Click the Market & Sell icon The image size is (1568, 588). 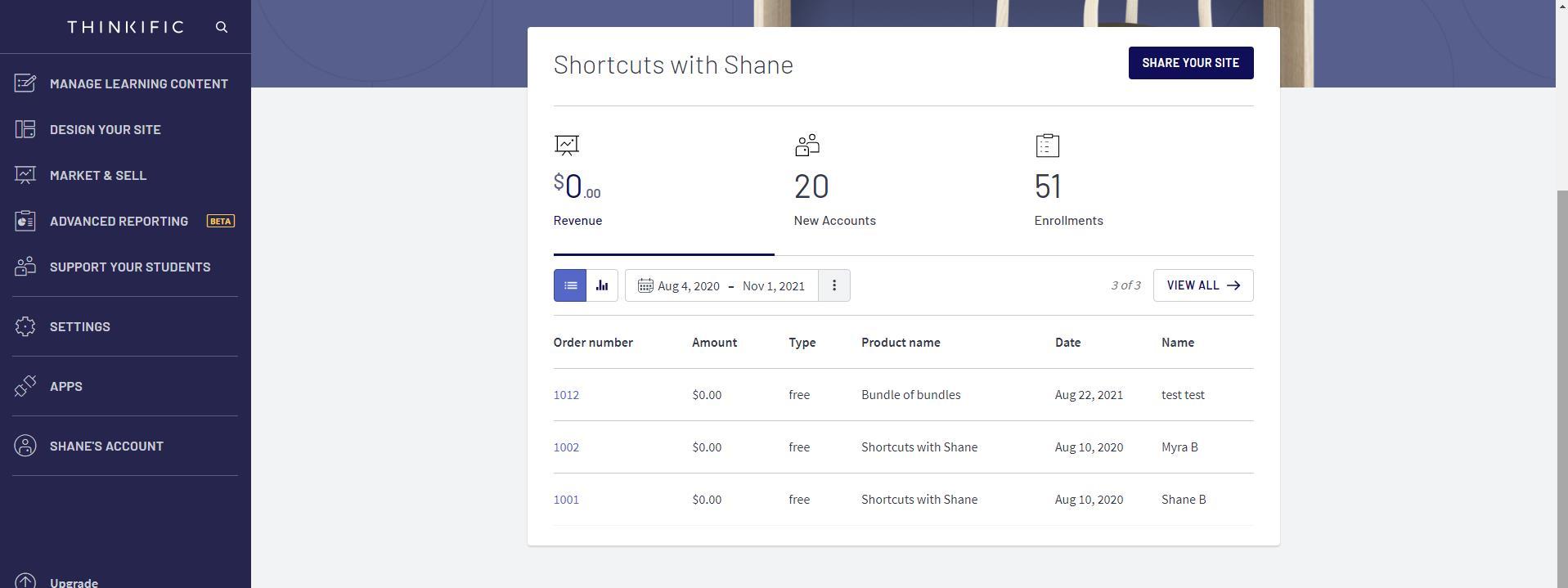(x=25, y=175)
